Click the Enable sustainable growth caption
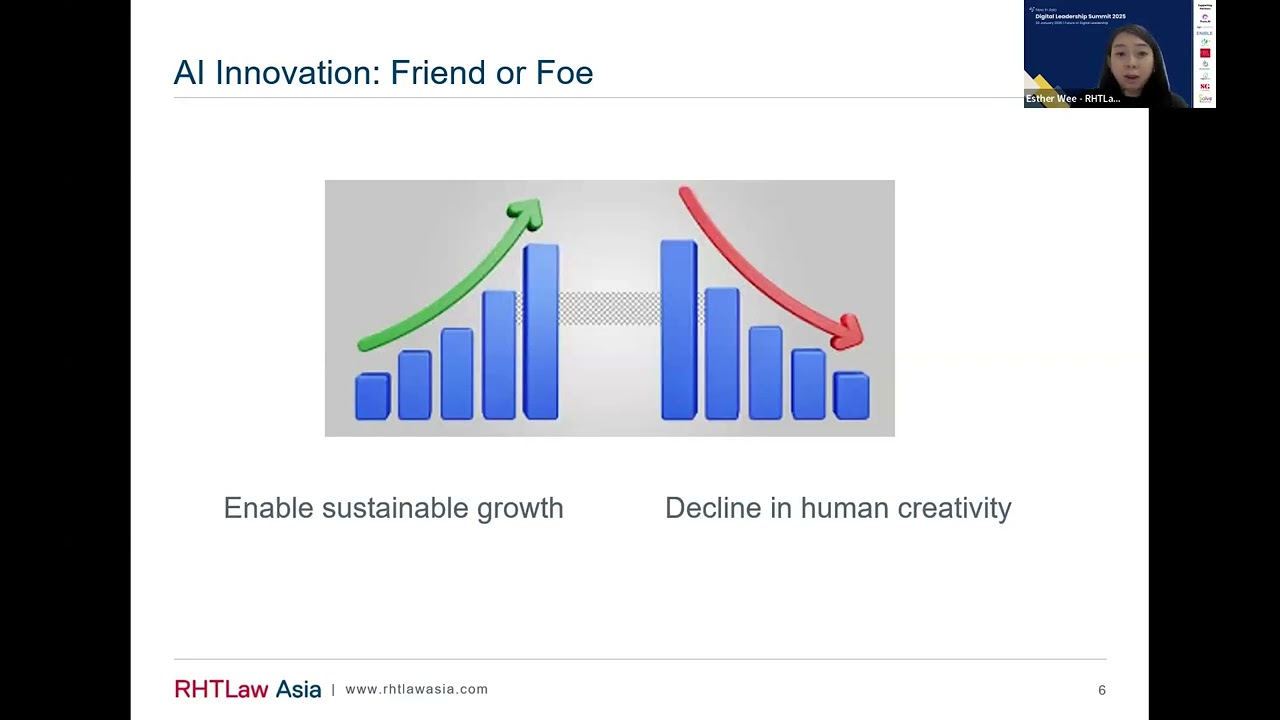The height and width of the screenshot is (720, 1280). coord(394,508)
